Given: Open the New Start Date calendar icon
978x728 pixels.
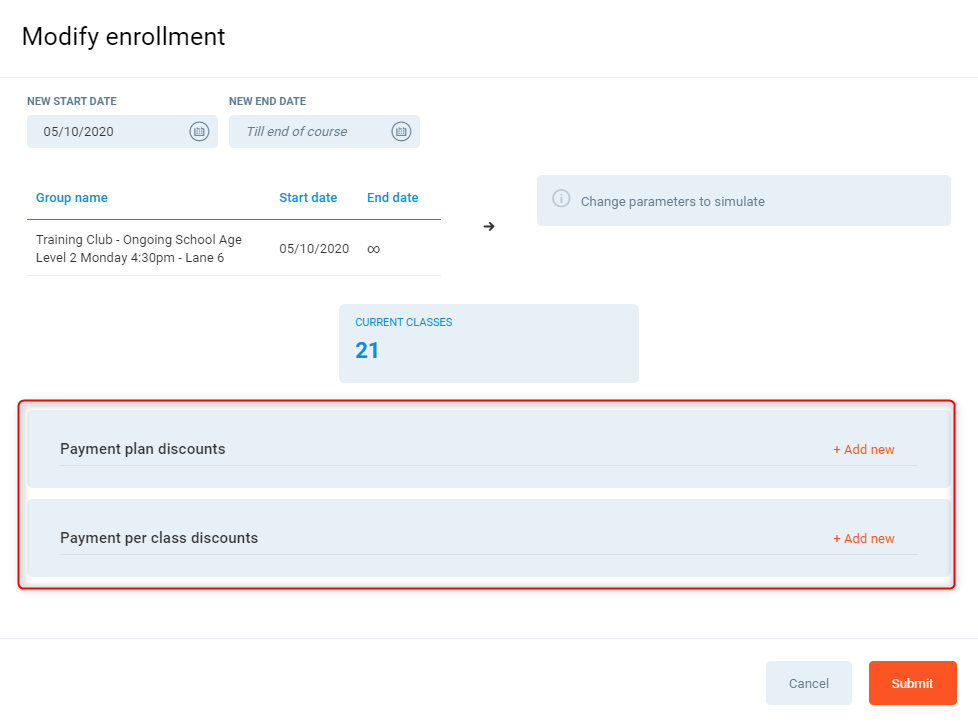Looking at the screenshot, I should [x=198, y=131].
